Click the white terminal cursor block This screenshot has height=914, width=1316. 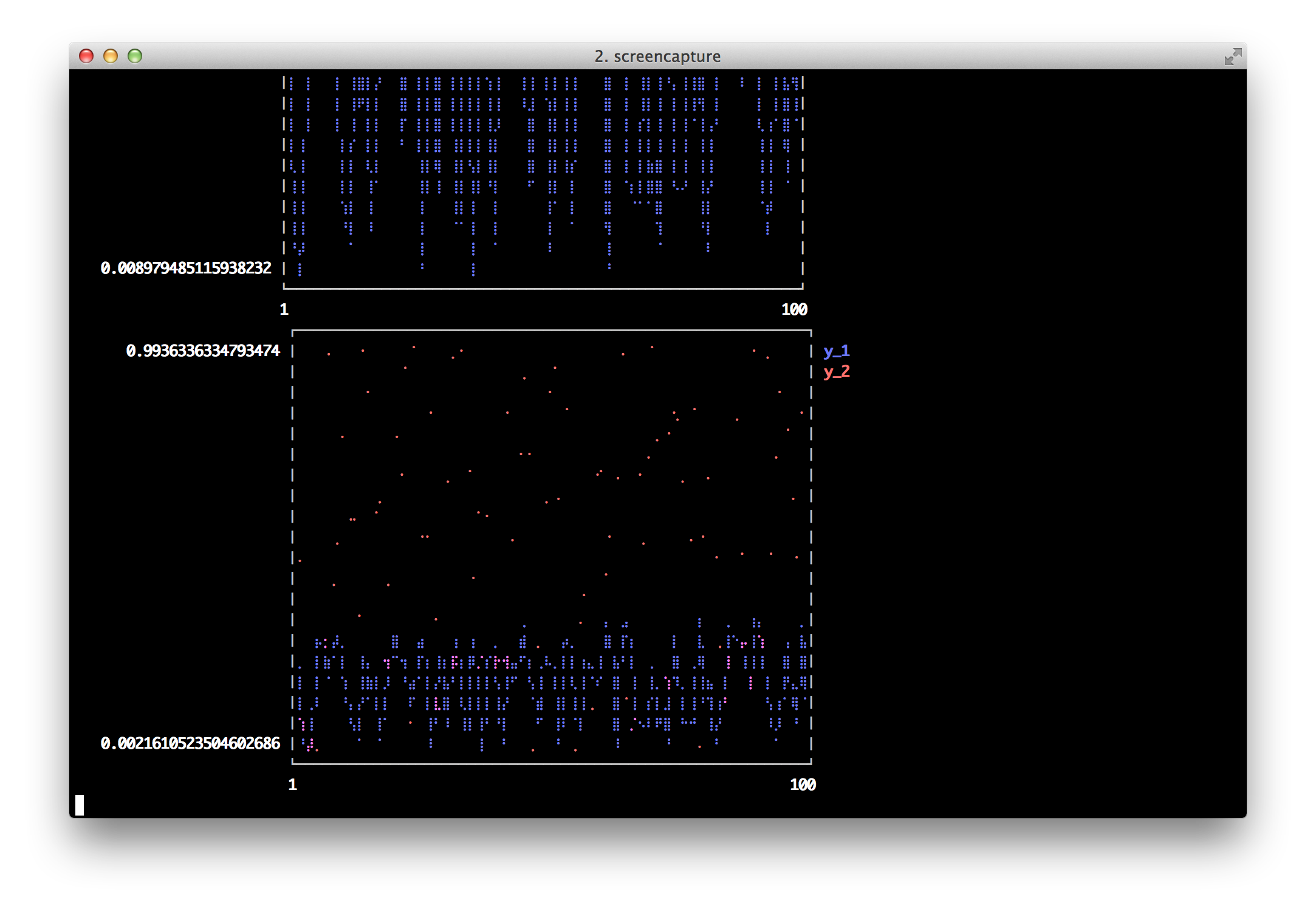point(80,805)
